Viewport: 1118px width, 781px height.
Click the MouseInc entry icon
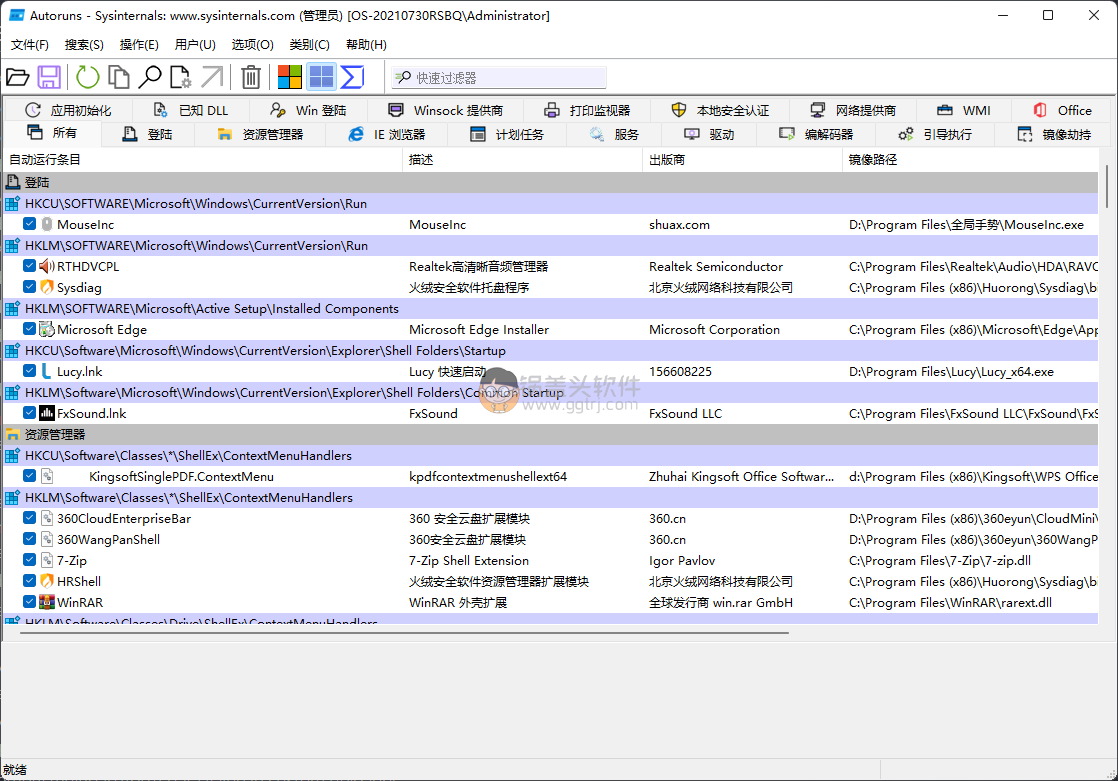47,225
